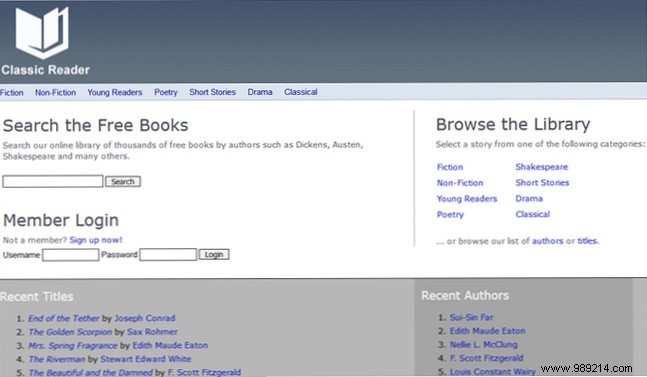Open Sax Rohmer author link
Viewport: 647px width, 377px height.
point(152,332)
